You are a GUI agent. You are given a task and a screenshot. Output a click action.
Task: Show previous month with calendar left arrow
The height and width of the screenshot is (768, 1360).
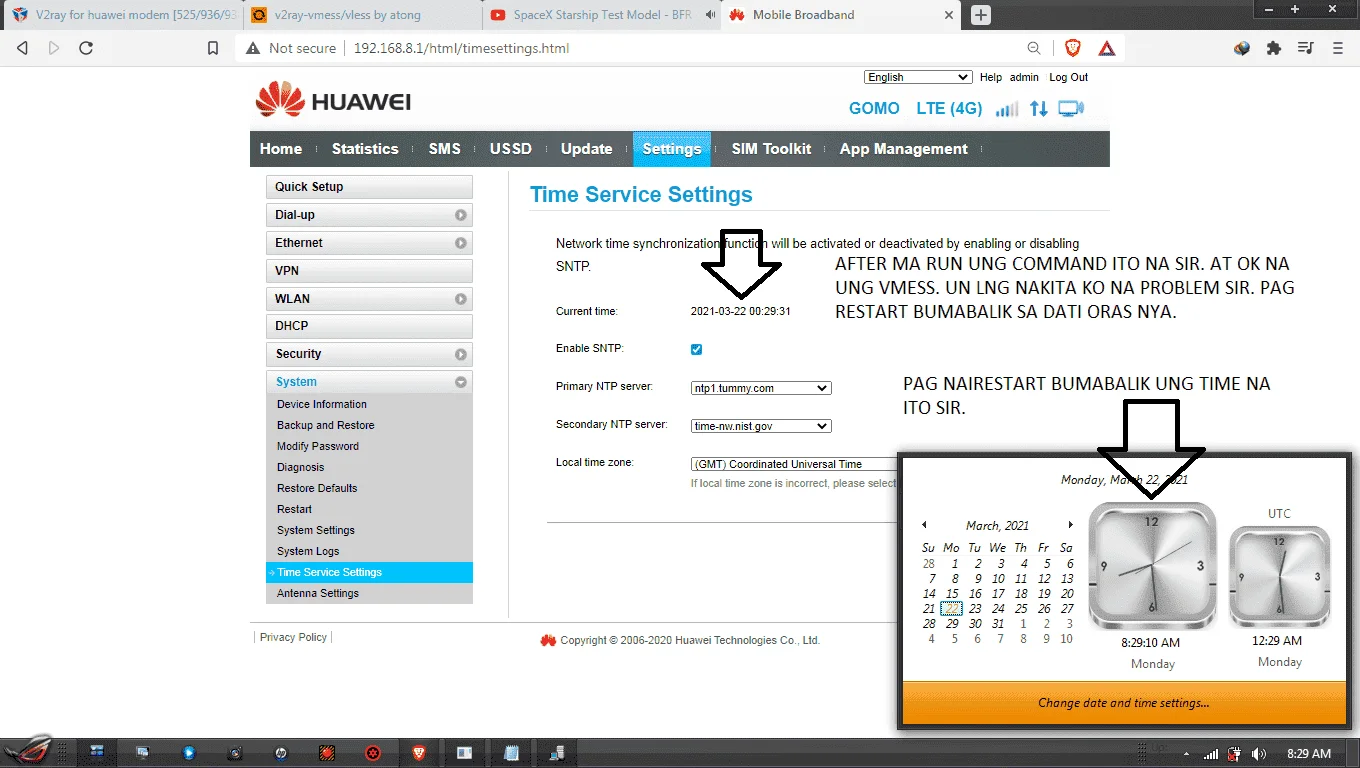coord(924,525)
